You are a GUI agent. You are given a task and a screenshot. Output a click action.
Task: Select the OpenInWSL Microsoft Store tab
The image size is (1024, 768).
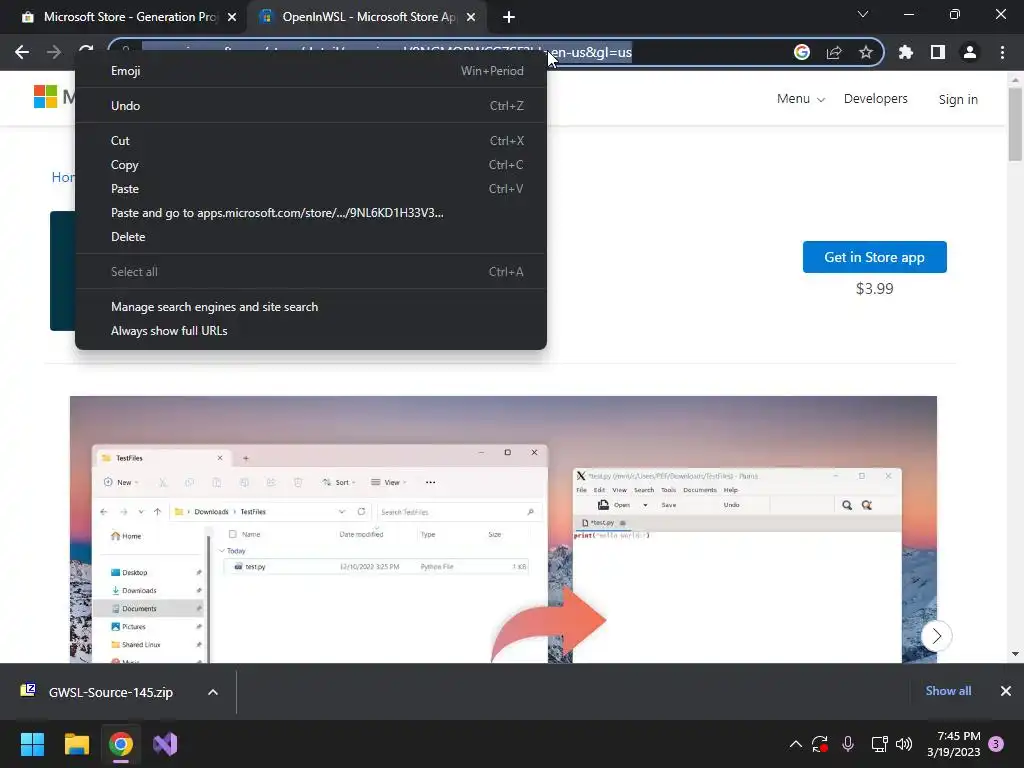click(x=367, y=17)
